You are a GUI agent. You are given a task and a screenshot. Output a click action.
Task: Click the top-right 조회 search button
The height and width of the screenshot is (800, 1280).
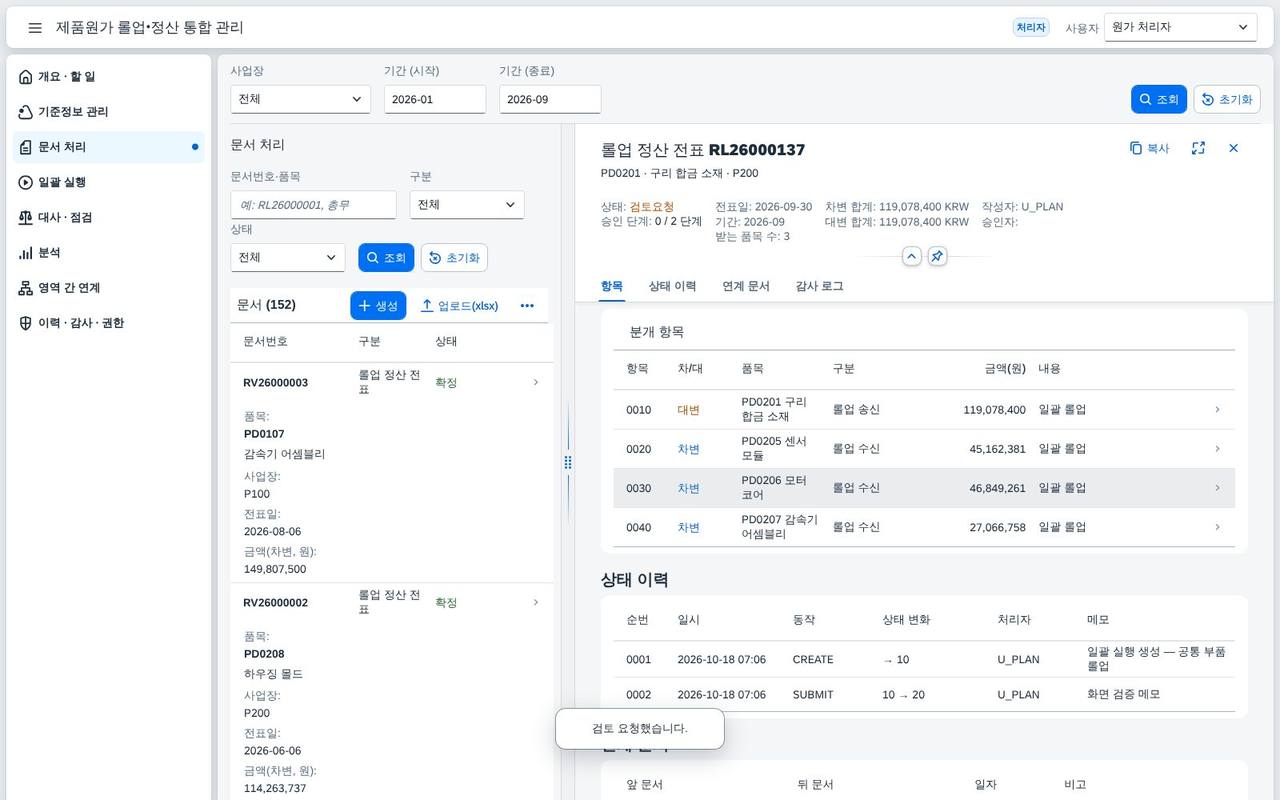point(1159,99)
